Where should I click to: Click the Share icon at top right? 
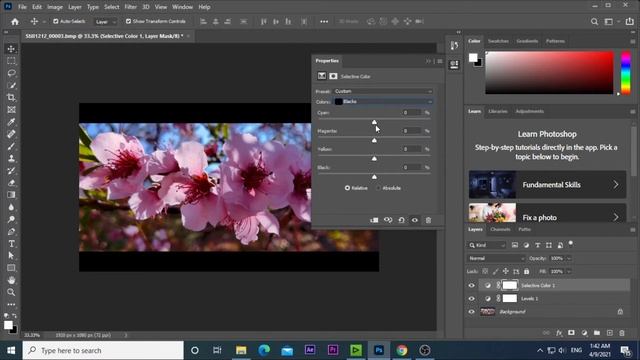click(x=630, y=21)
